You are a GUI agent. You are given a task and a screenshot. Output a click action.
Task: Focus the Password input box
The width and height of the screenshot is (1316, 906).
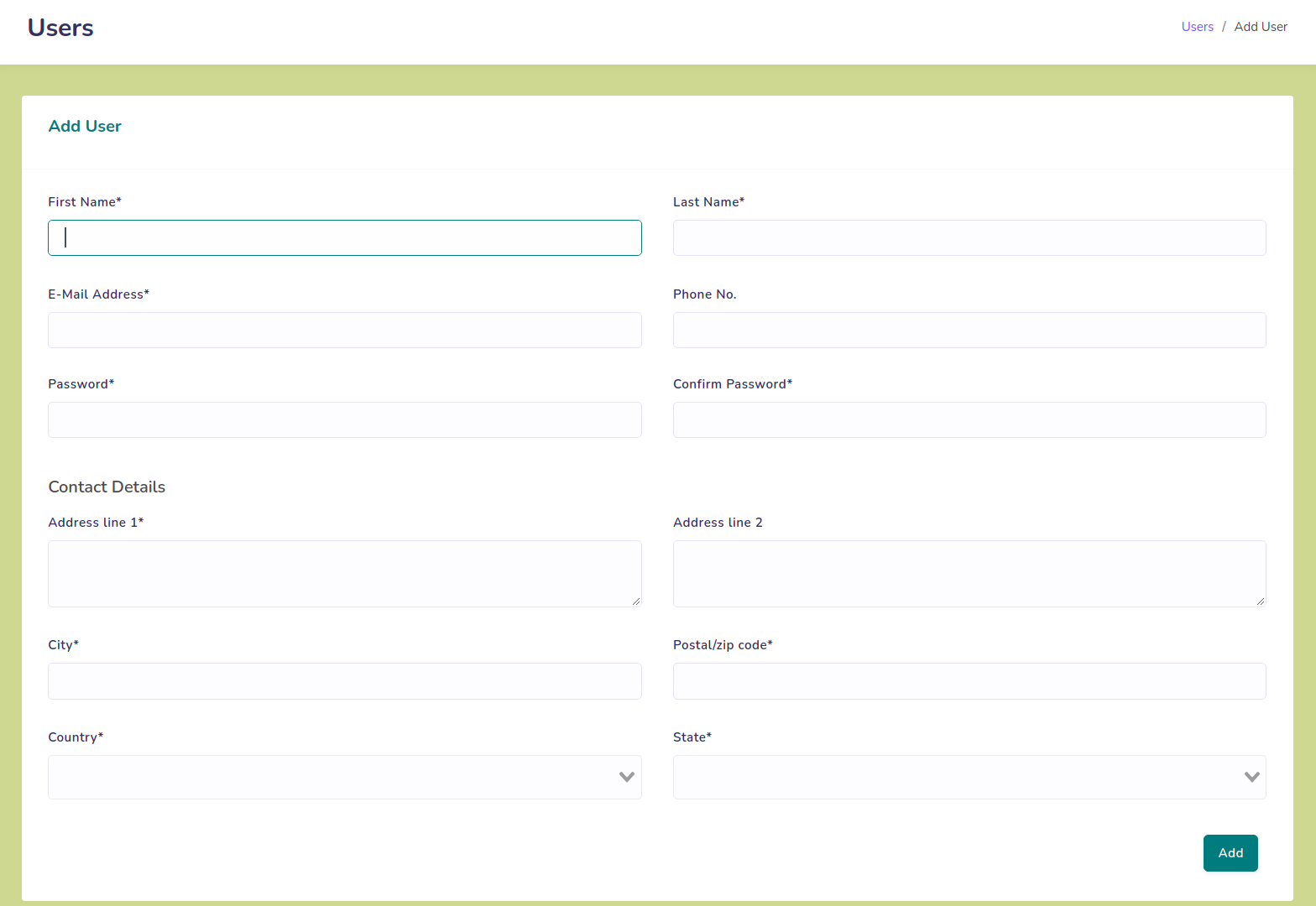344,420
